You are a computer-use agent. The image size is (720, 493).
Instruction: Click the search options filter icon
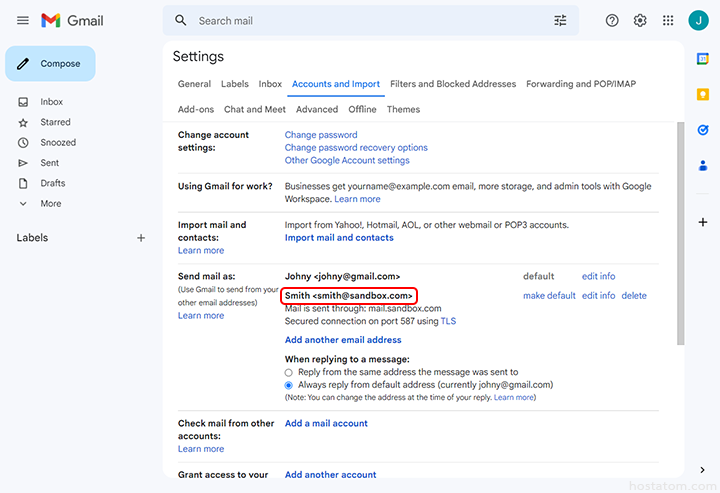point(560,20)
